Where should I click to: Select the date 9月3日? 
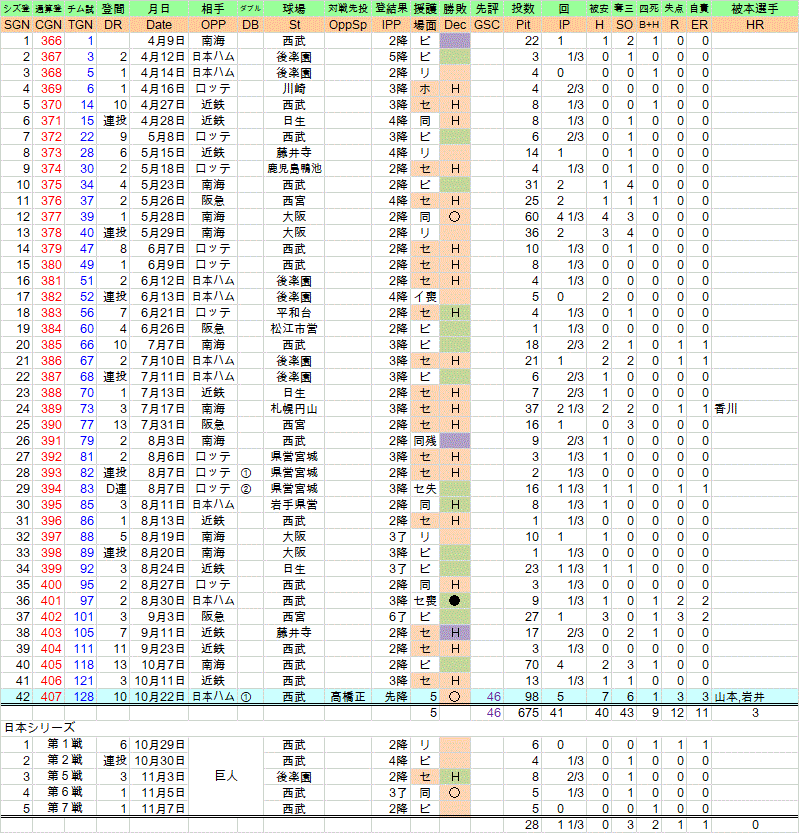[166, 617]
